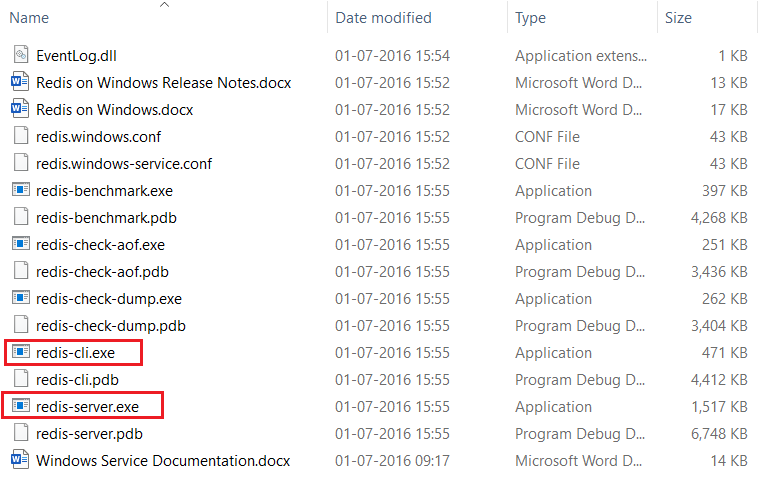Click the file icon for redis-cli.pdb
This screenshot has height=492, width=759.
(x=20, y=379)
